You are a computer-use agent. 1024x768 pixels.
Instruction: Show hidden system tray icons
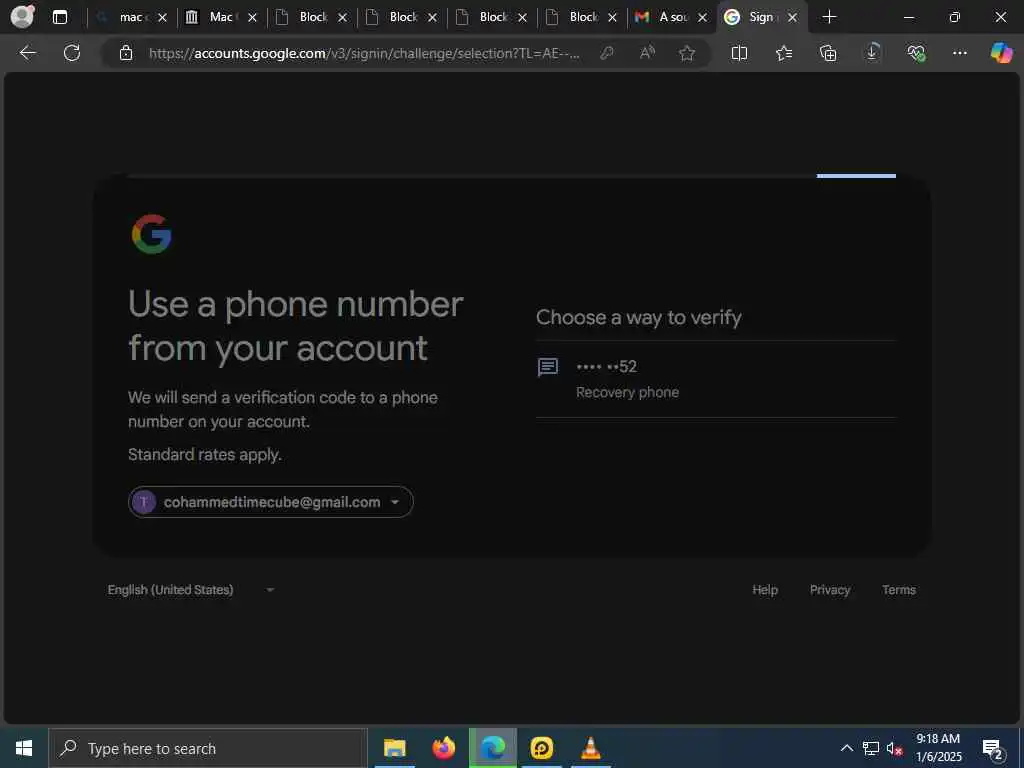click(846, 748)
